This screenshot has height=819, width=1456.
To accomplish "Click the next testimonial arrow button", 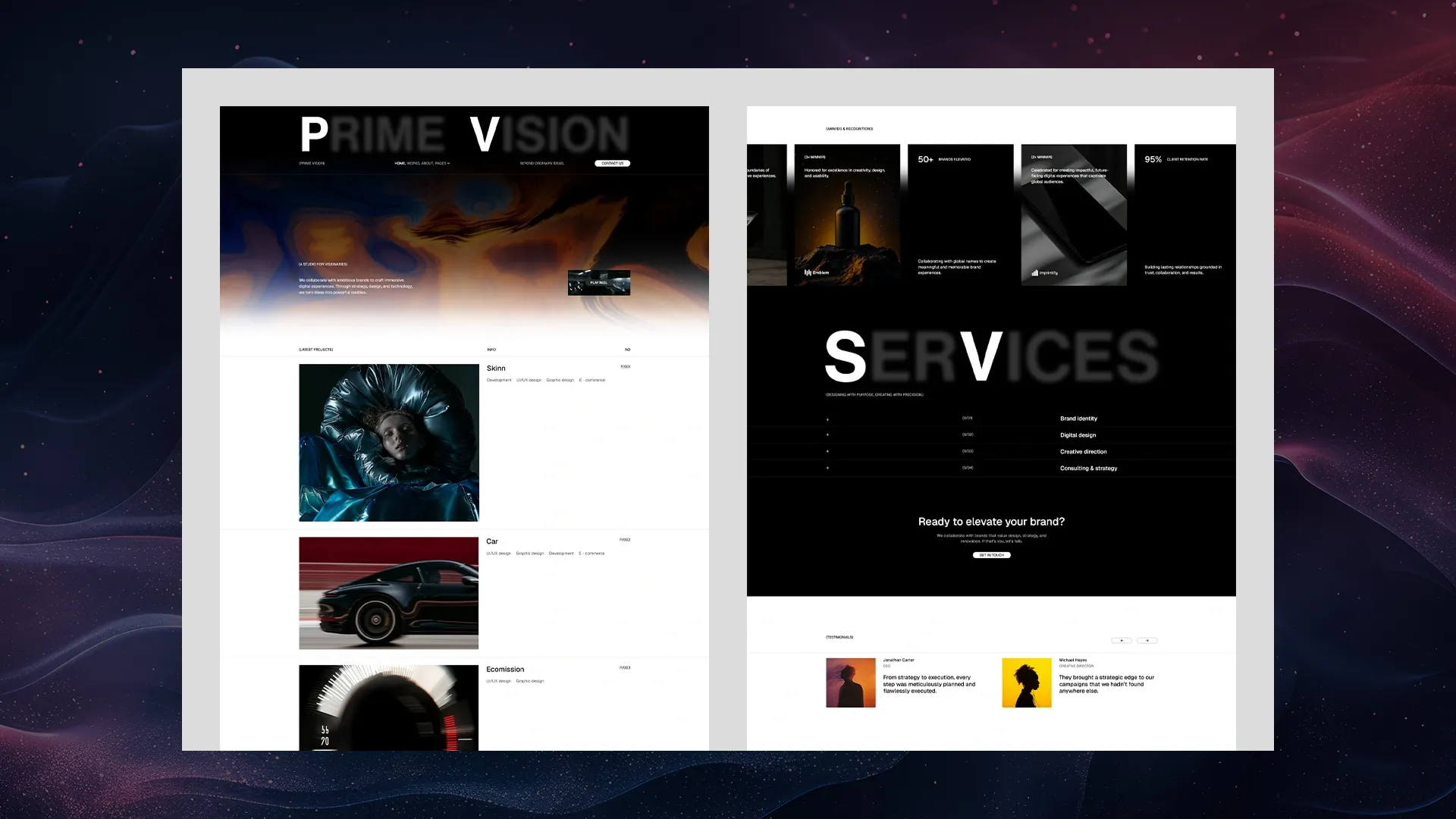I will tap(1147, 640).
